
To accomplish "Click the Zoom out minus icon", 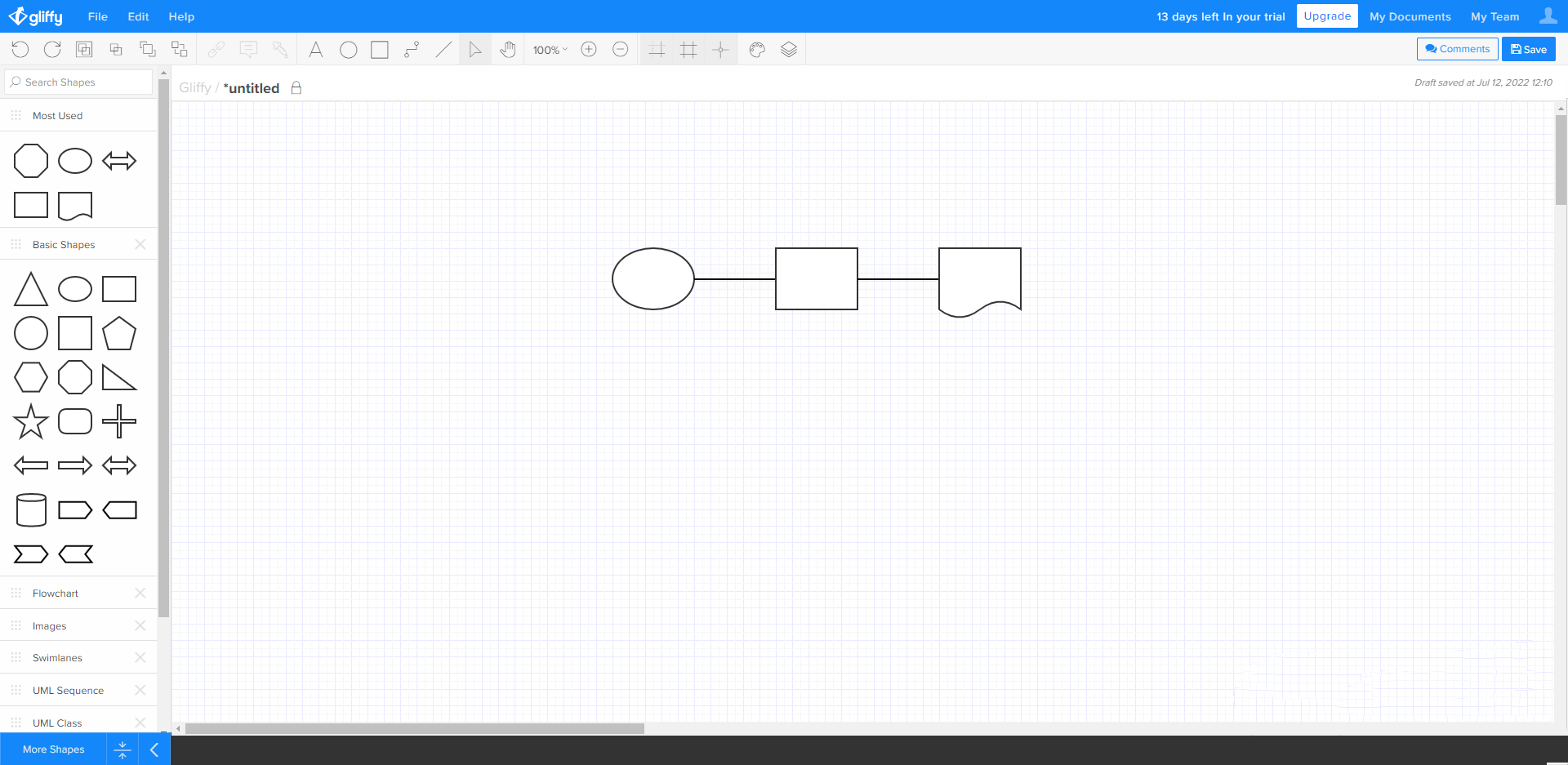I will point(621,50).
